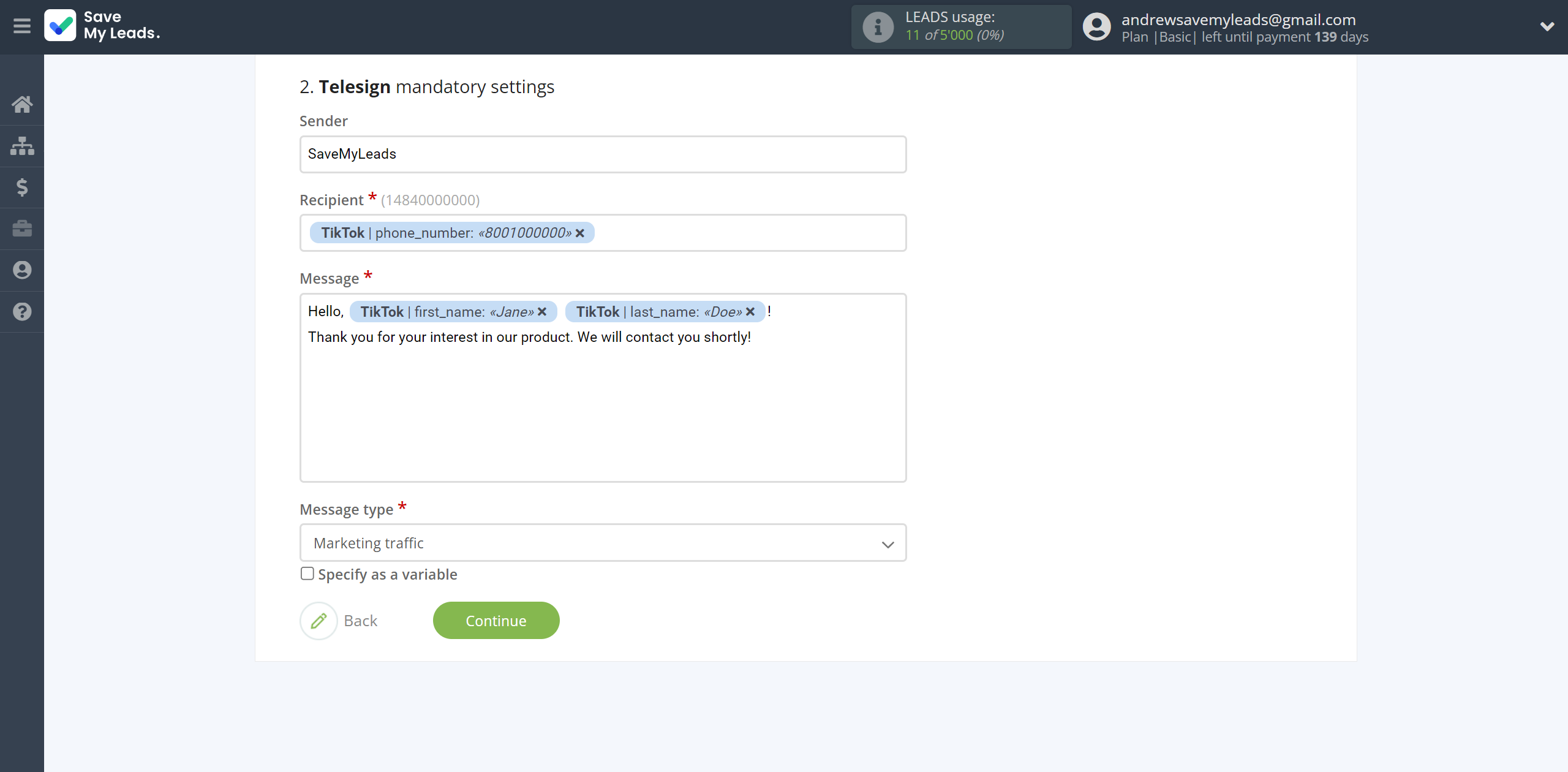Image resolution: width=1568 pixels, height=772 pixels.
Task: Click the Telesign mandatory settings heading
Action: [427, 87]
